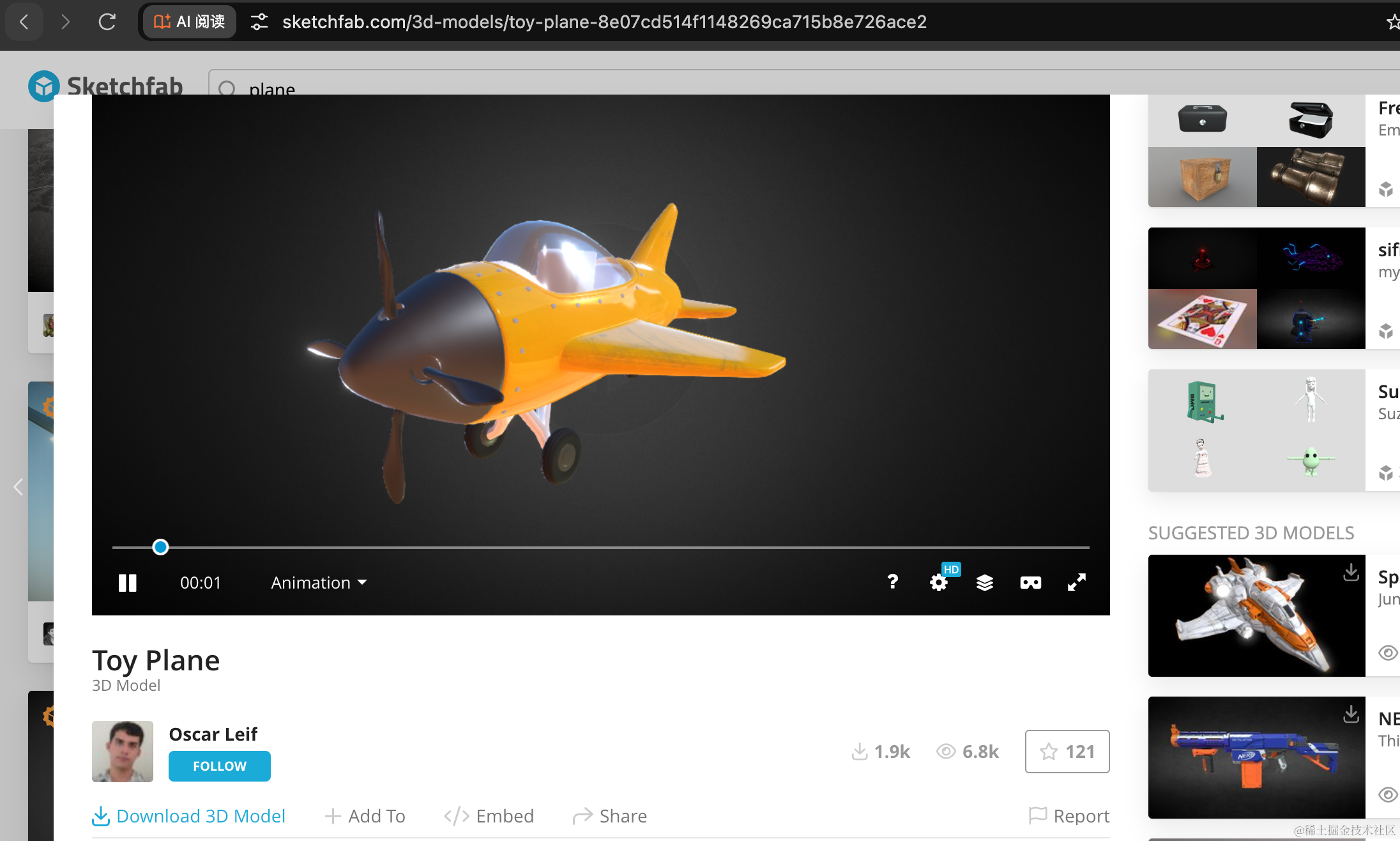Go forward using browser forward arrow
This screenshot has width=1400, height=841.
65,22
